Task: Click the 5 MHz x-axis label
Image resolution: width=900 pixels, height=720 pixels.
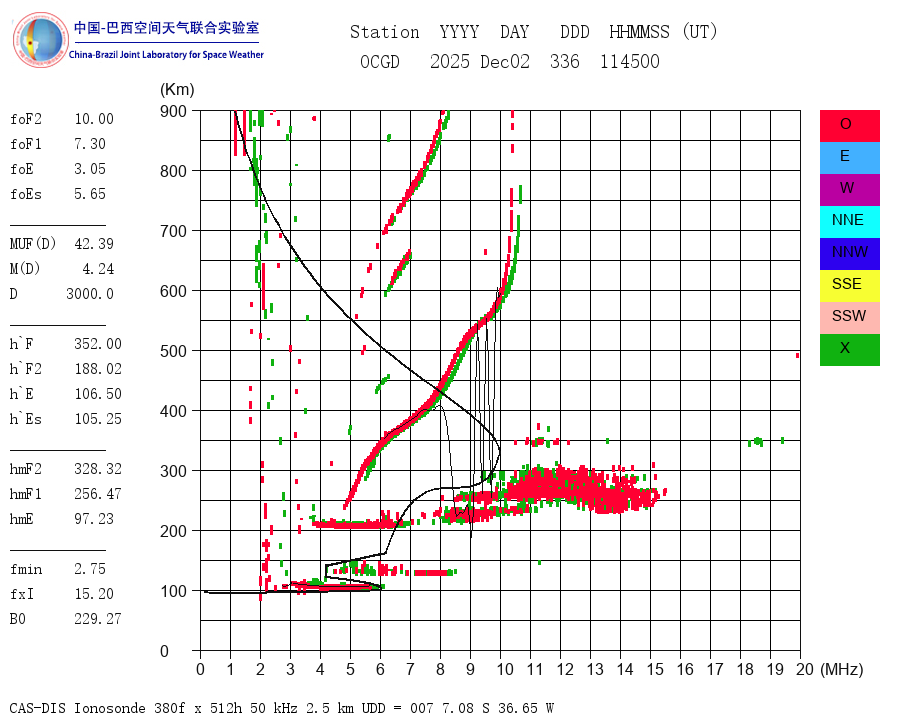Action: point(350,669)
